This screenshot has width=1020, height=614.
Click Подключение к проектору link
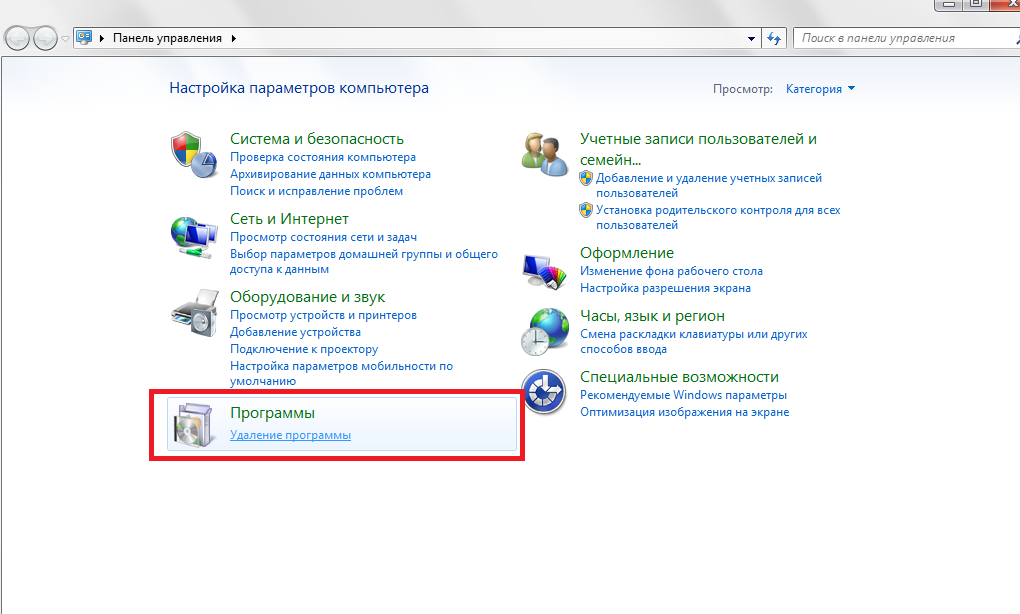point(304,349)
